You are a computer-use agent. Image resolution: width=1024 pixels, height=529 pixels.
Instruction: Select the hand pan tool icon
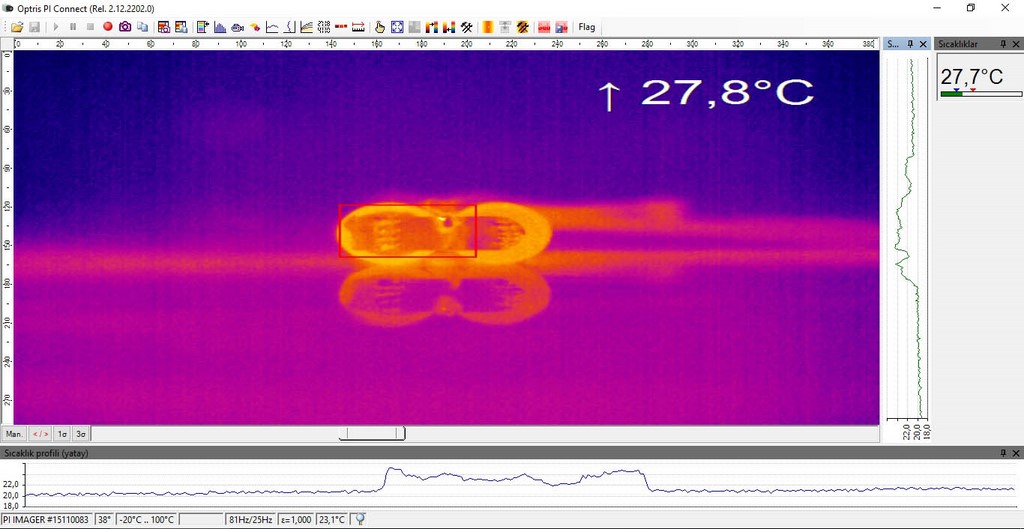pyautogui.click(x=379, y=27)
